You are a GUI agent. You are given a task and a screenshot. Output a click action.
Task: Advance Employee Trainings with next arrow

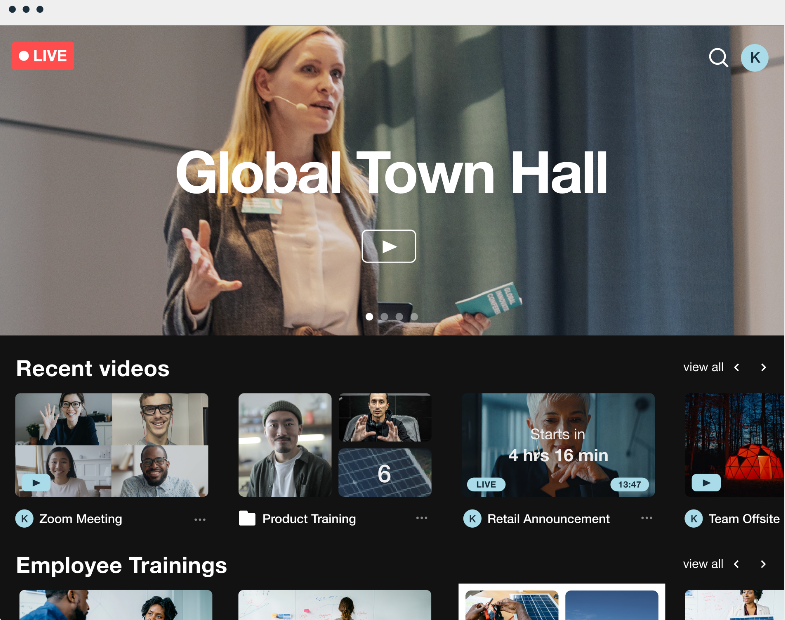763,564
